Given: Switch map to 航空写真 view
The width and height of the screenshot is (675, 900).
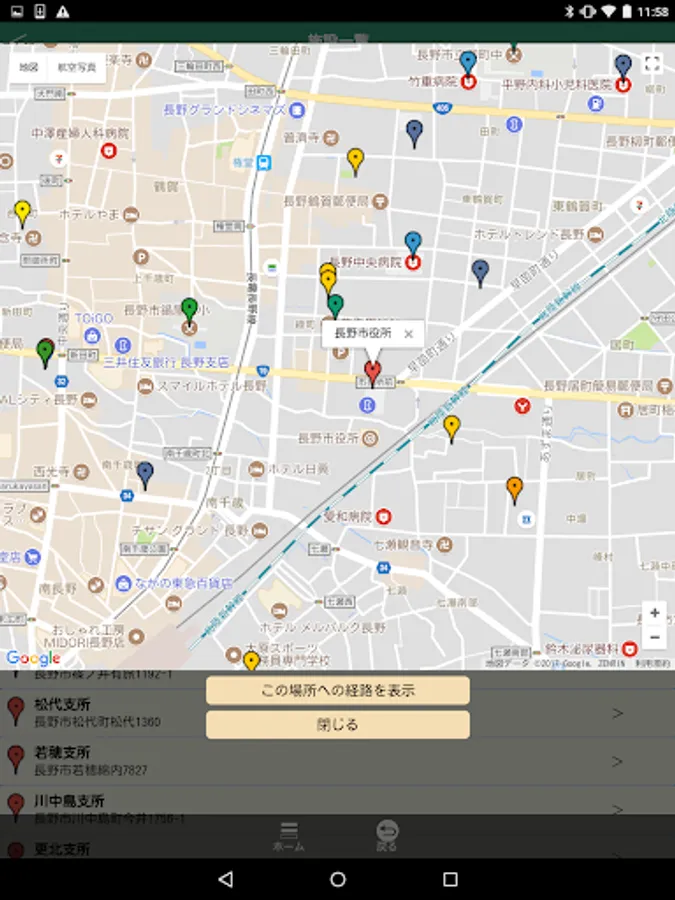Looking at the screenshot, I should [x=77, y=68].
